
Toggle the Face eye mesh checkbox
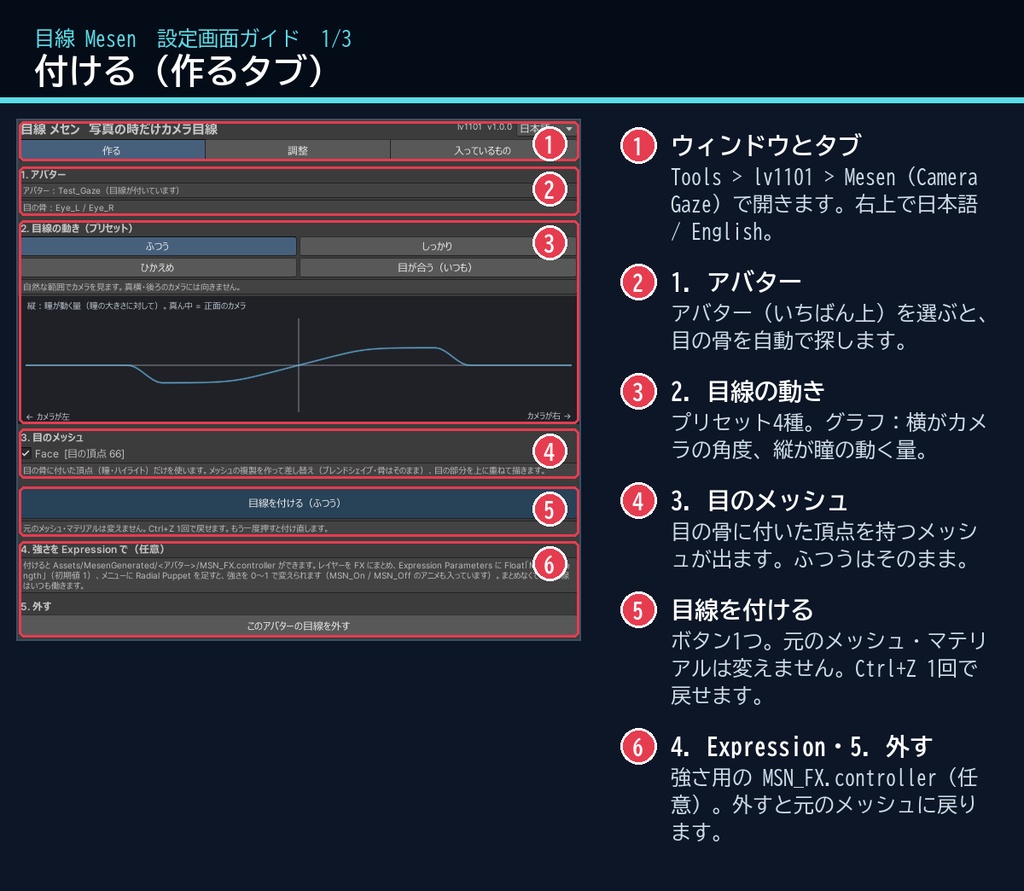click(26, 453)
